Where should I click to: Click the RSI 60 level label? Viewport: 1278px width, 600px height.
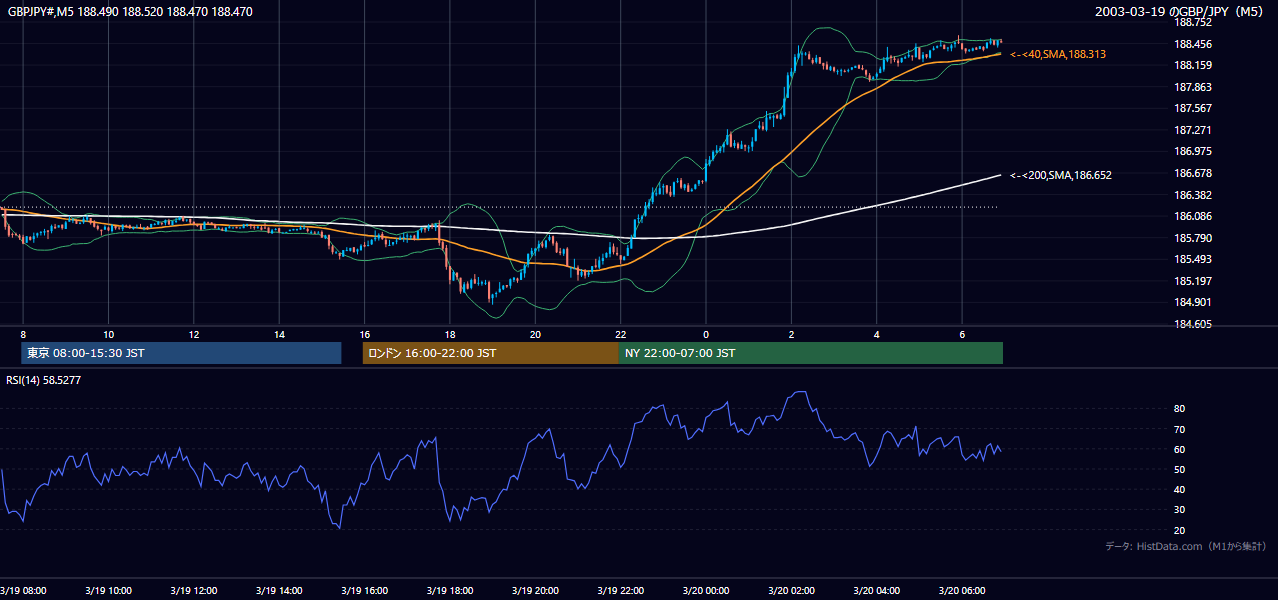1179,449
